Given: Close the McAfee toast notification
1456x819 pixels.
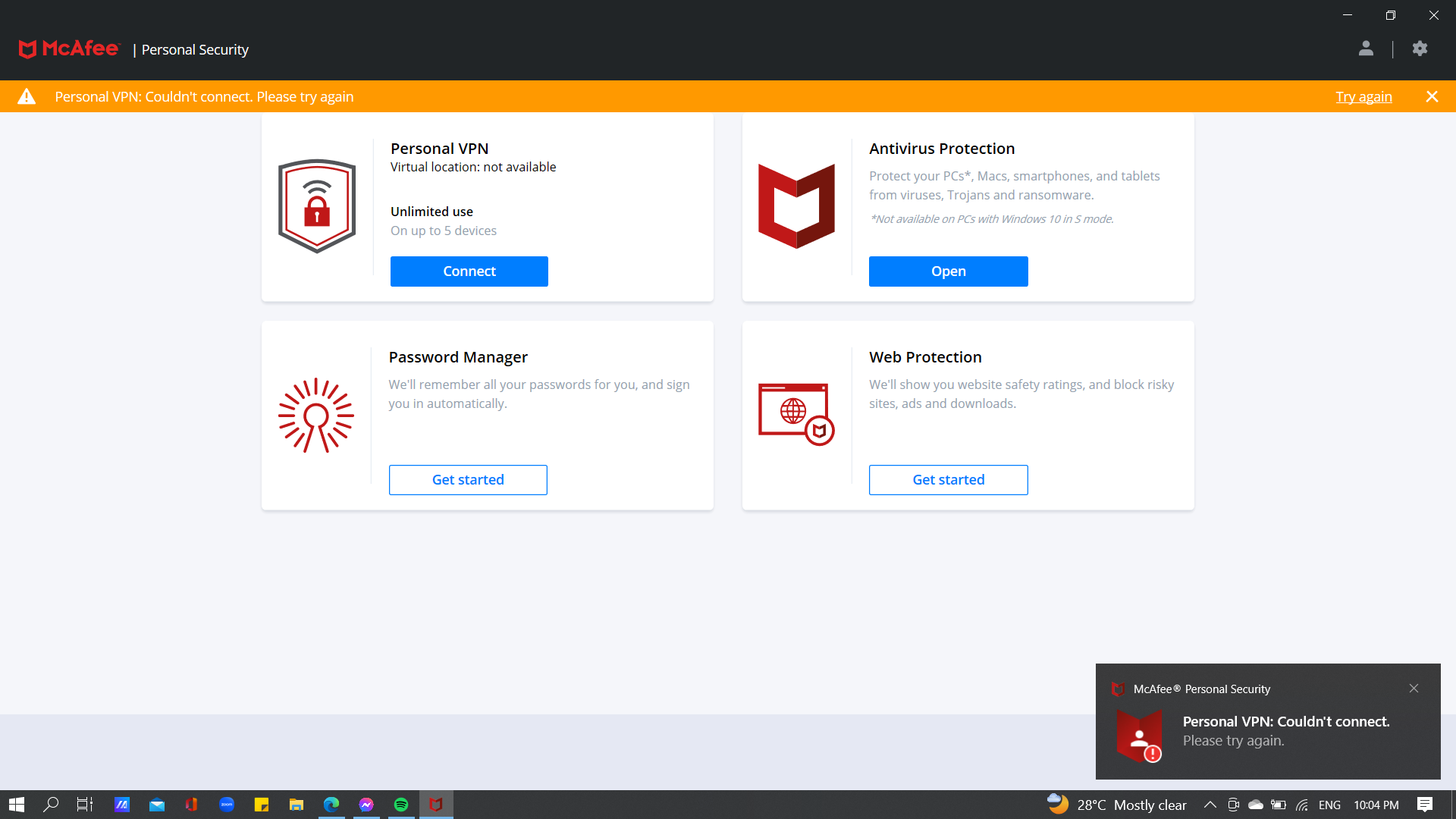Looking at the screenshot, I should (1414, 689).
